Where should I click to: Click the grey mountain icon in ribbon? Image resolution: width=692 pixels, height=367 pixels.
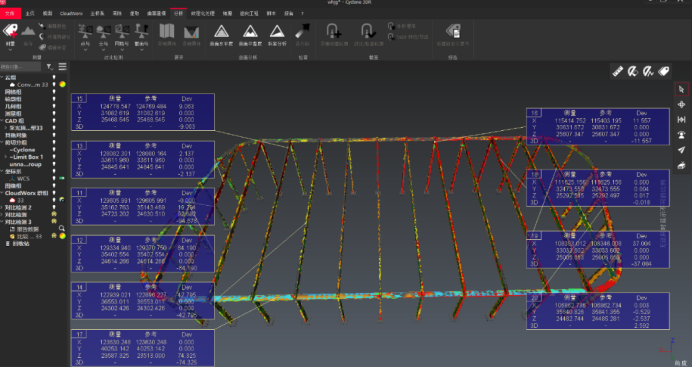28,31
